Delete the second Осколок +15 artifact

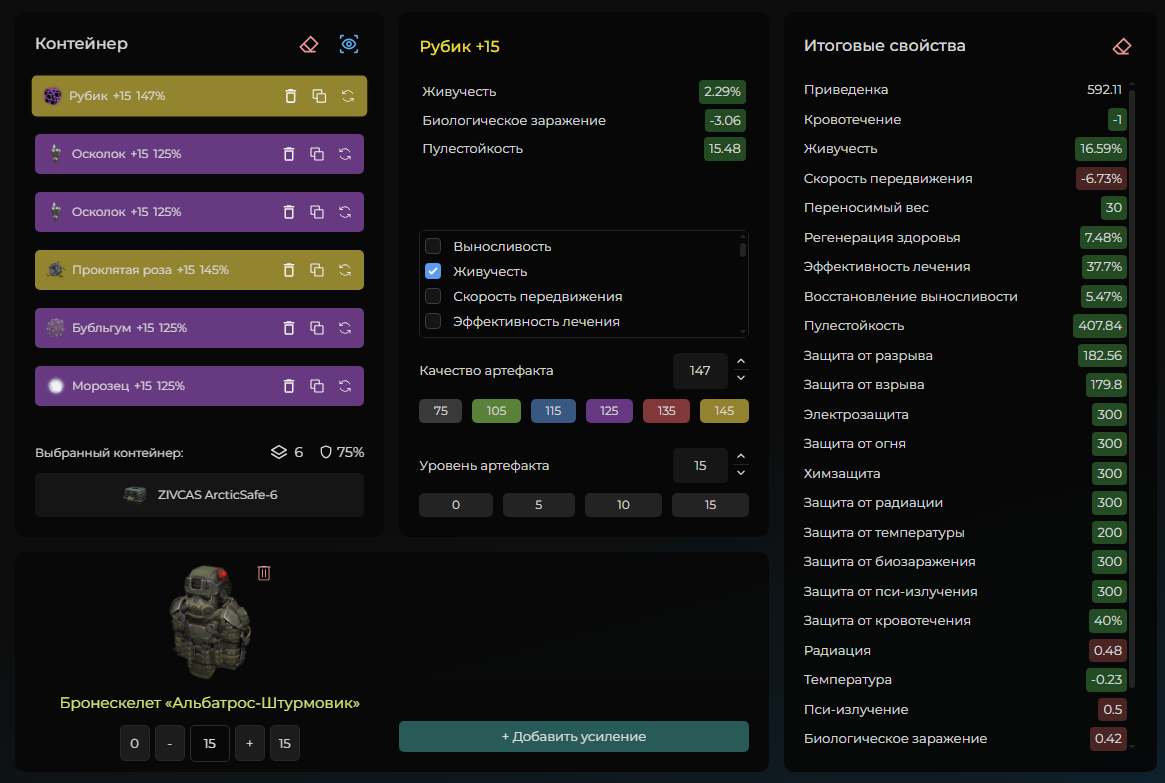[x=289, y=212]
